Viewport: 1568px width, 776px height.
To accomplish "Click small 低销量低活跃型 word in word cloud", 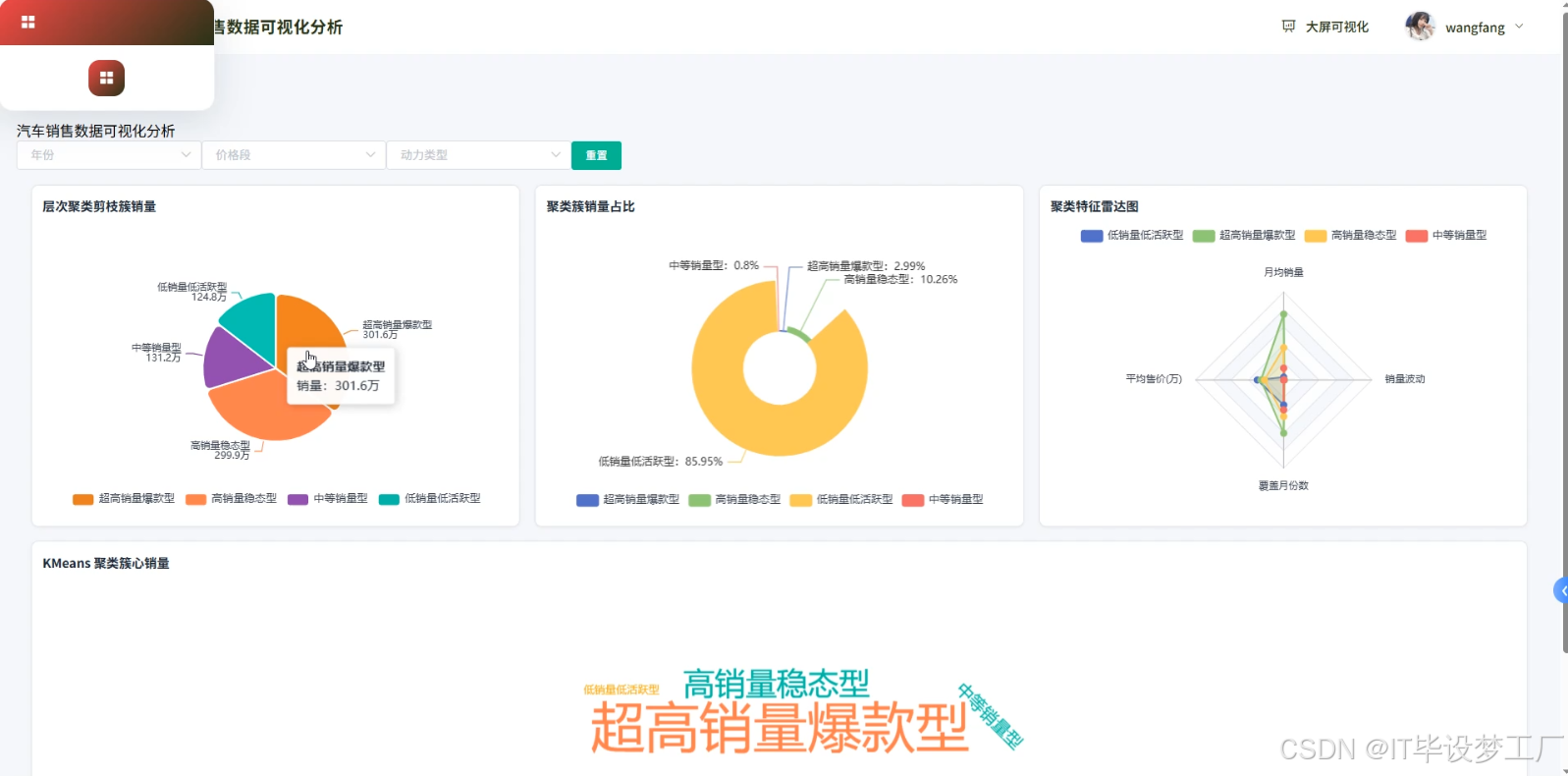I will click(x=622, y=690).
